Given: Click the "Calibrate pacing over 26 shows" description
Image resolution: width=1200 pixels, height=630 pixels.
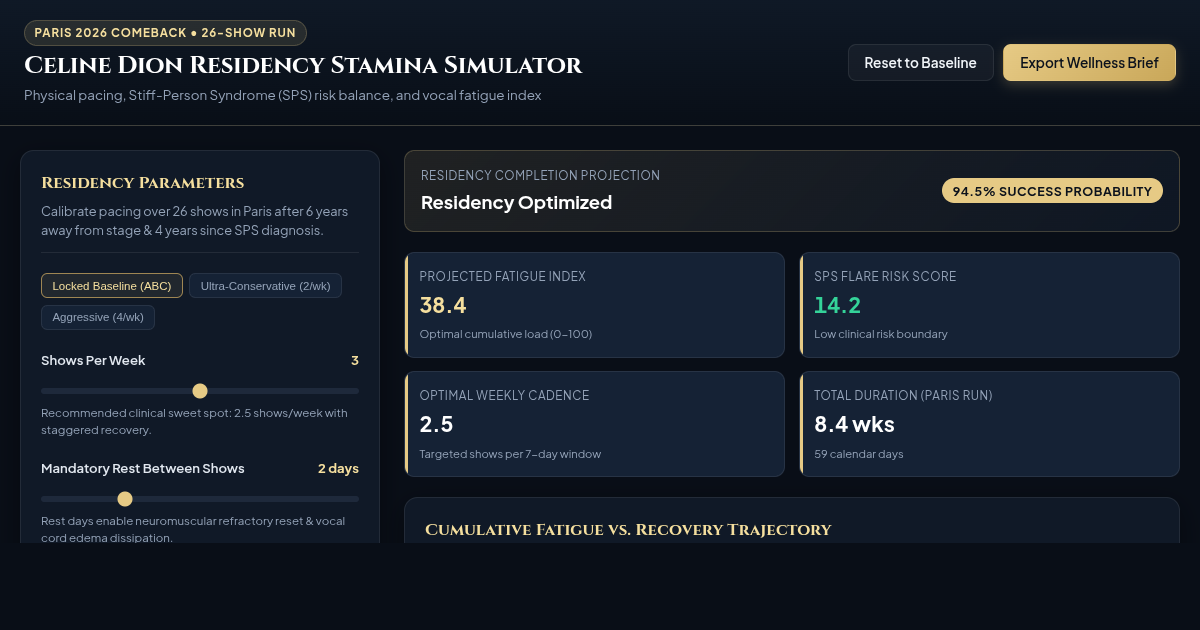Looking at the screenshot, I should tap(195, 221).
